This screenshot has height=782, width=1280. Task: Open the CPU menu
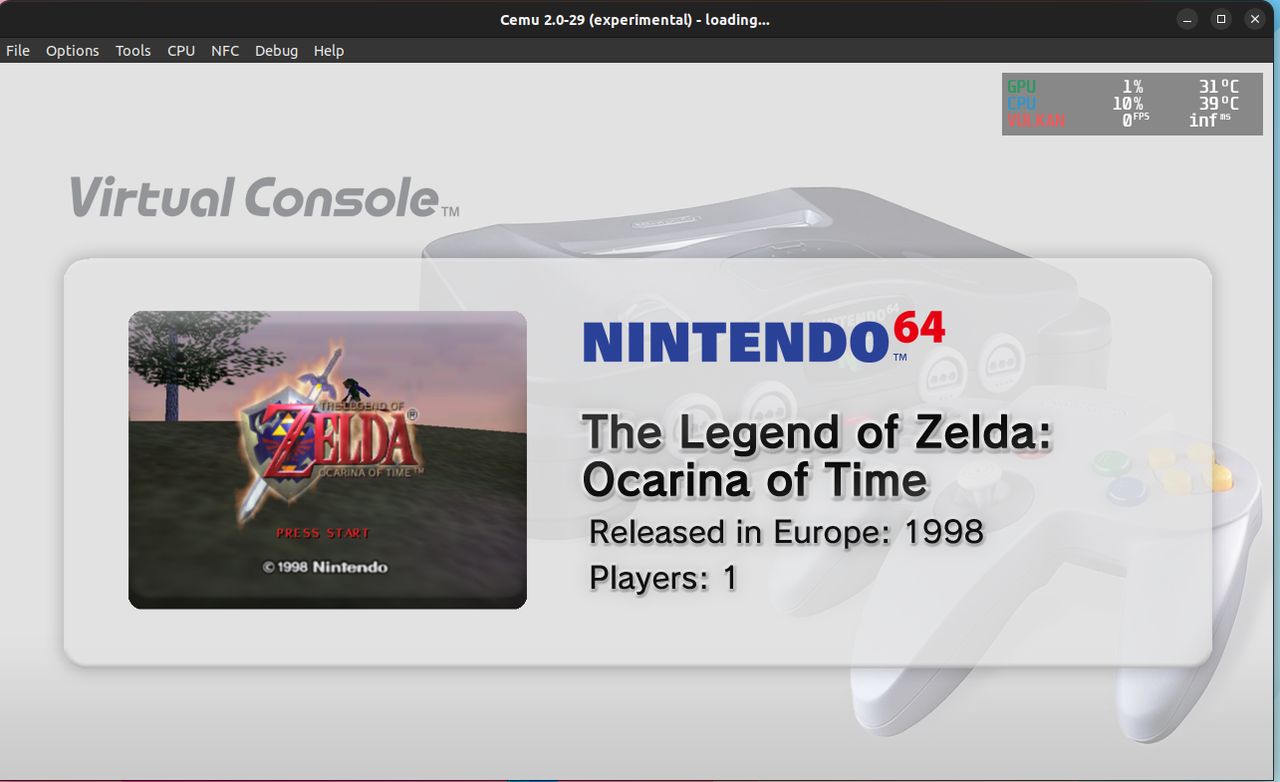(181, 51)
